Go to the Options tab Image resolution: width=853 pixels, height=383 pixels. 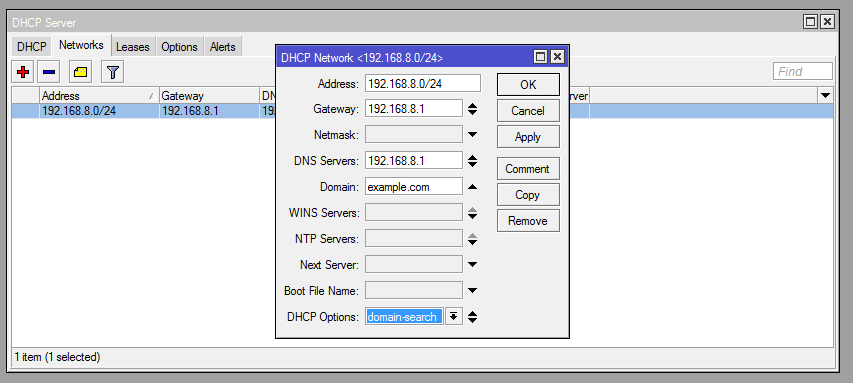click(180, 47)
